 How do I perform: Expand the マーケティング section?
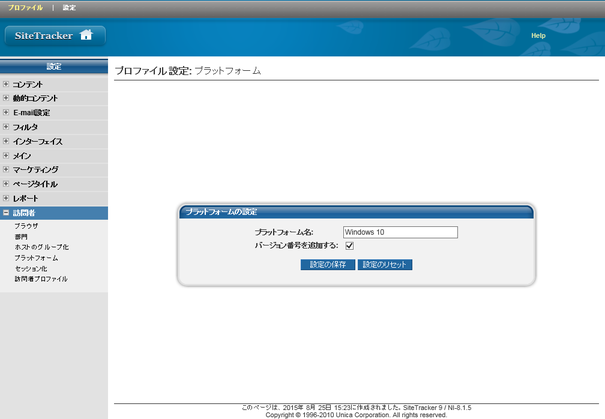6,169
